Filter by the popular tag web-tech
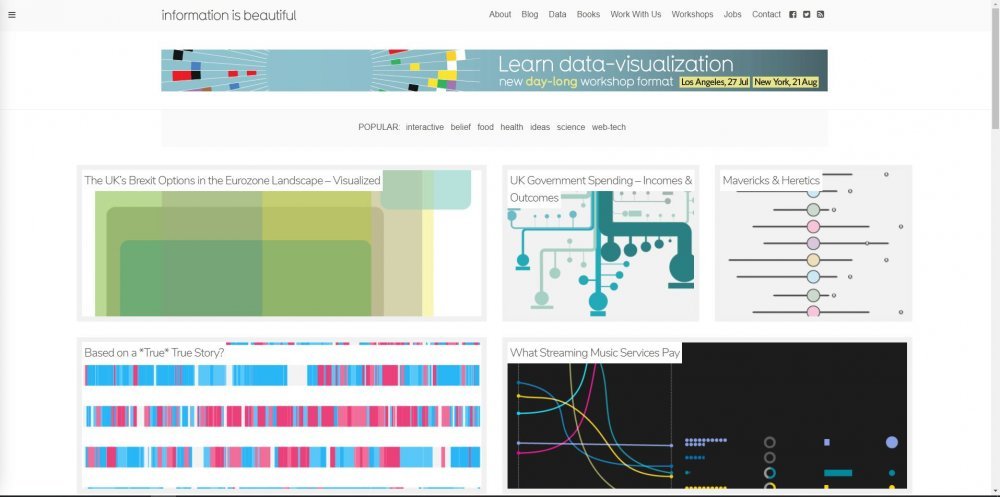 (609, 127)
